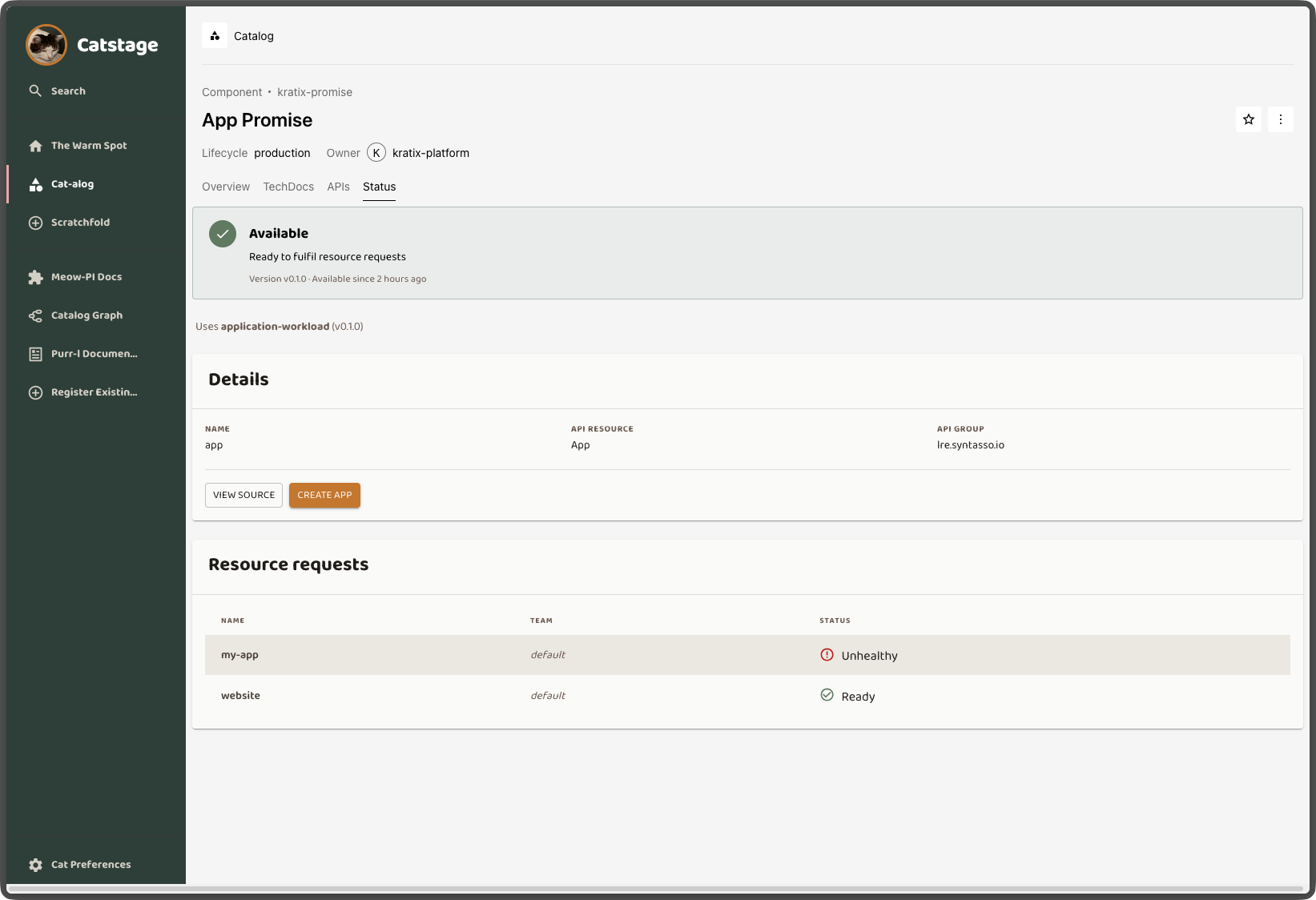Click the Catalog Graph nodes icon
This screenshot has height=900, width=1316.
point(35,315)
